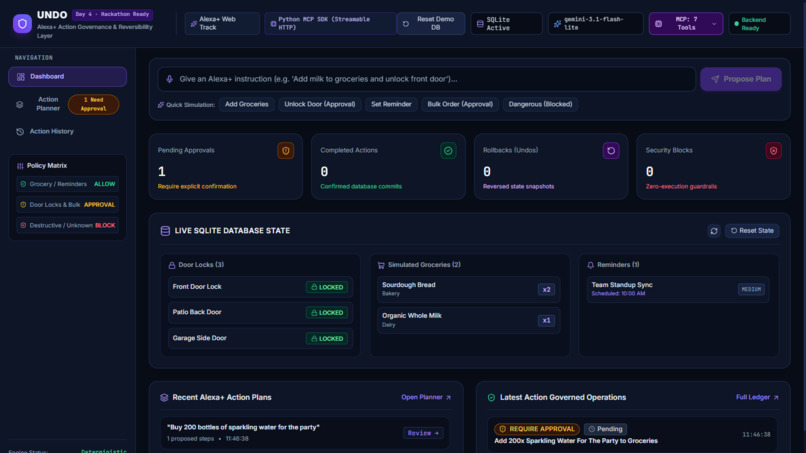Select the Grocery / Reminders ALLOW policy row
The image size is (806, 453).
point(67,184)
